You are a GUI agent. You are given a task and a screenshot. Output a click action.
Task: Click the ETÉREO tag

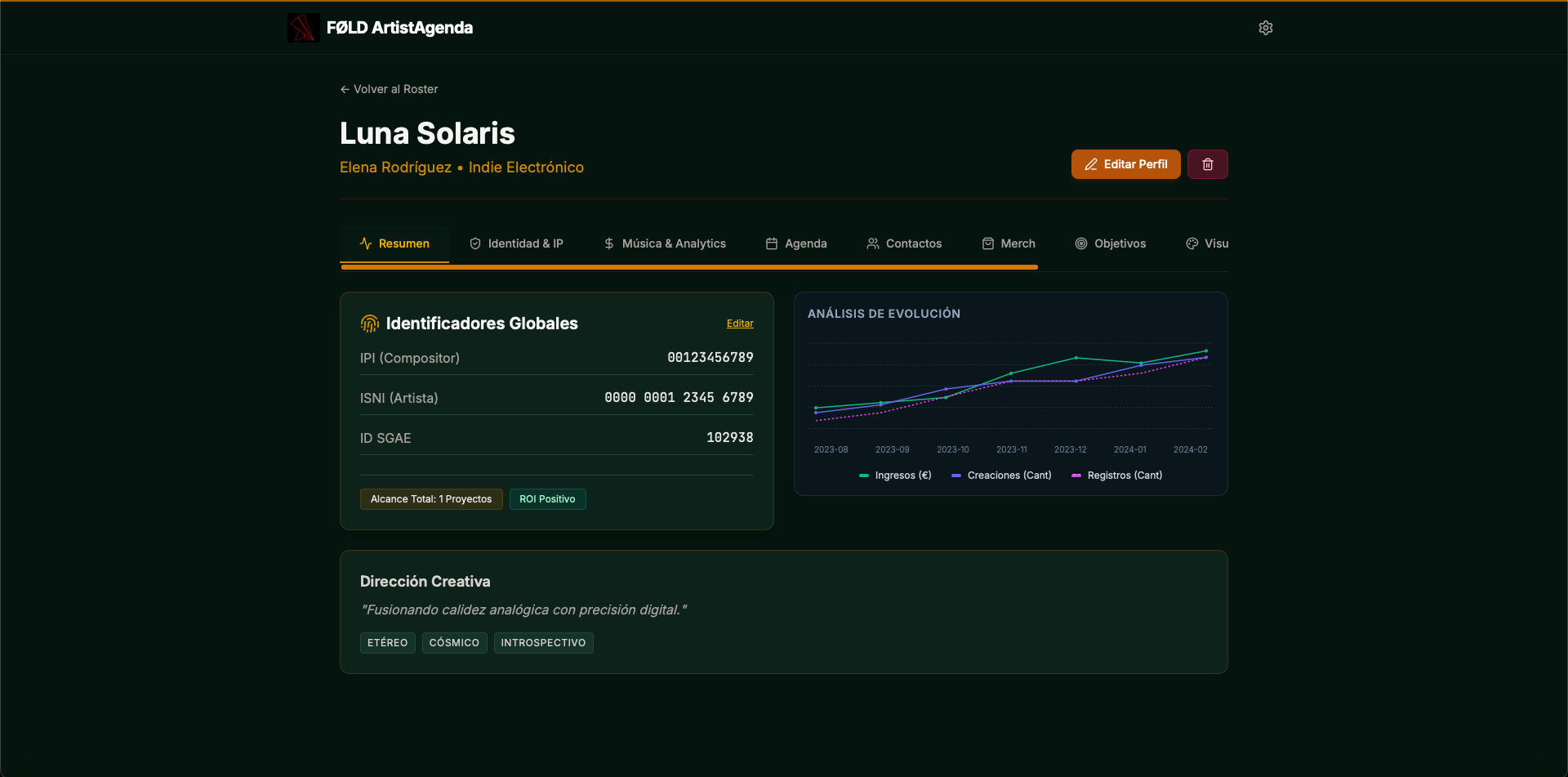388,643
